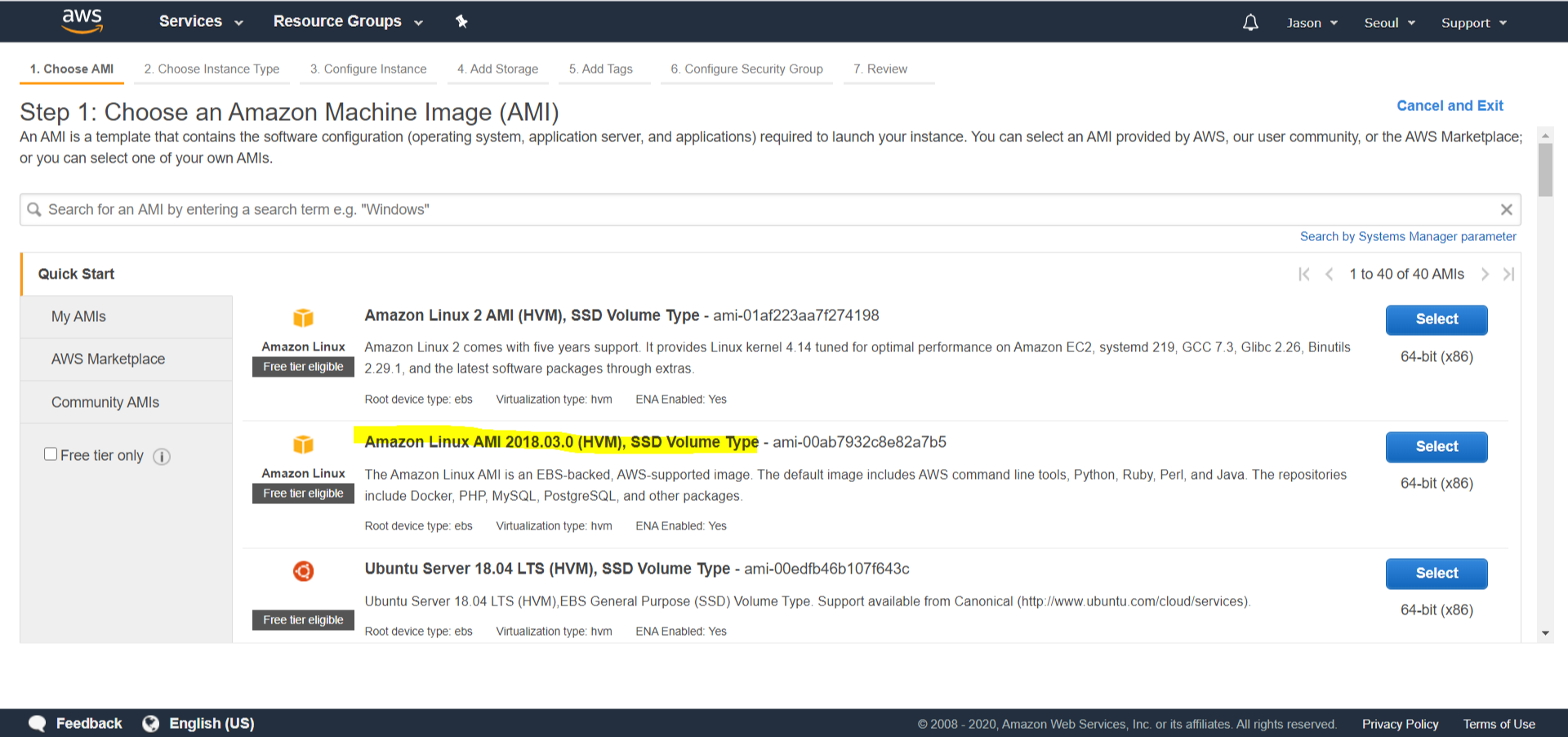
Task: Click the Feedback speech bubble icon
Action: 38,724
